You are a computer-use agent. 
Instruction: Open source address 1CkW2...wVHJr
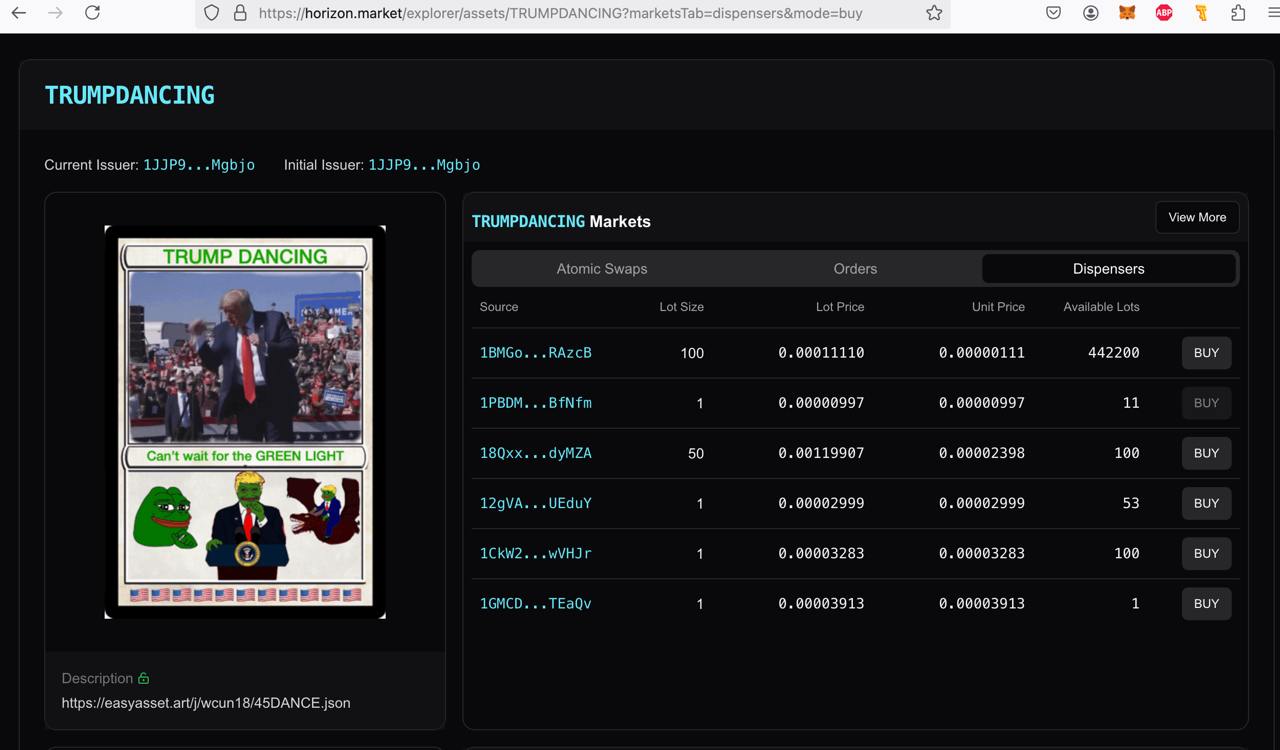point(536,553)
